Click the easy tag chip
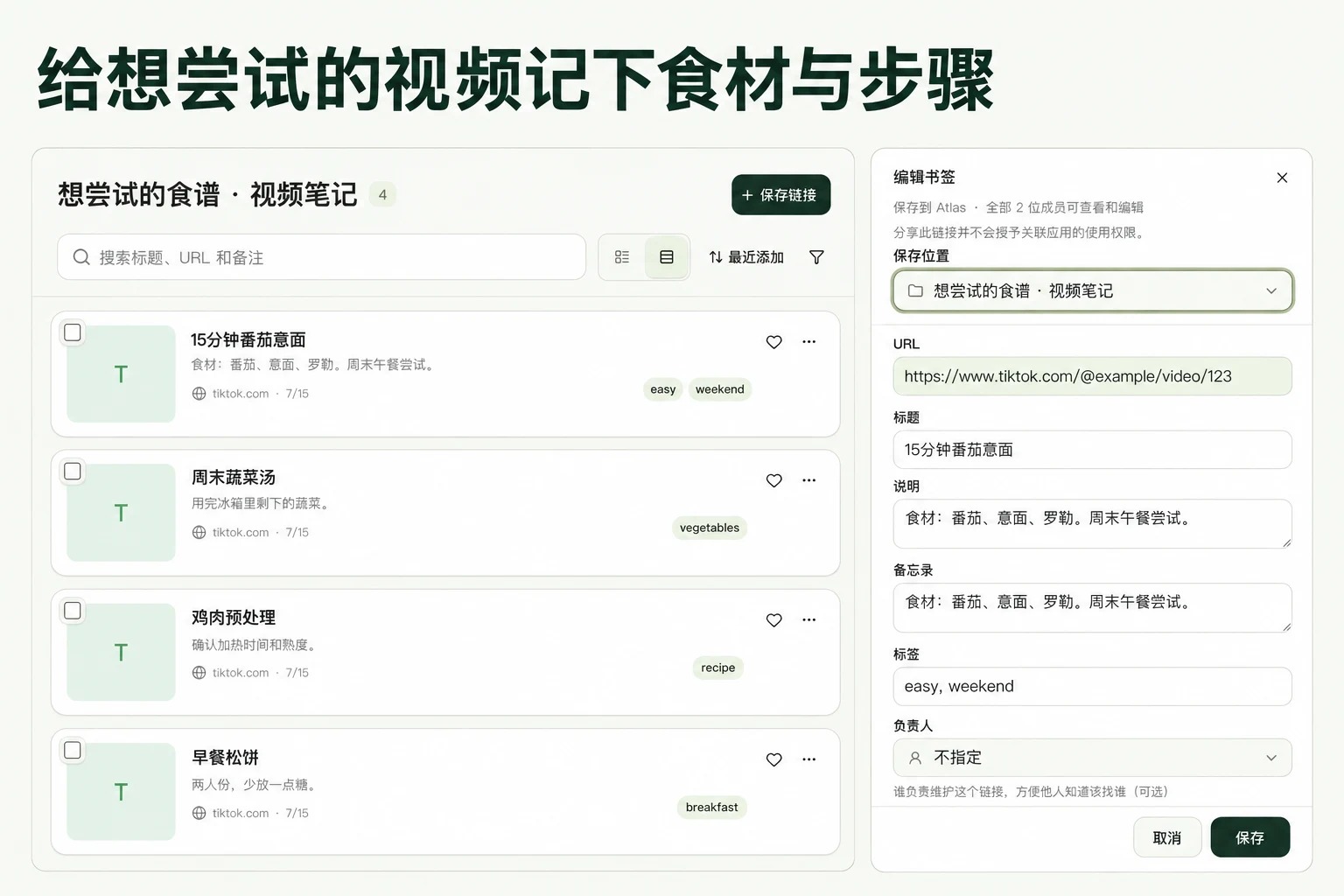 [x=662, y=389]
